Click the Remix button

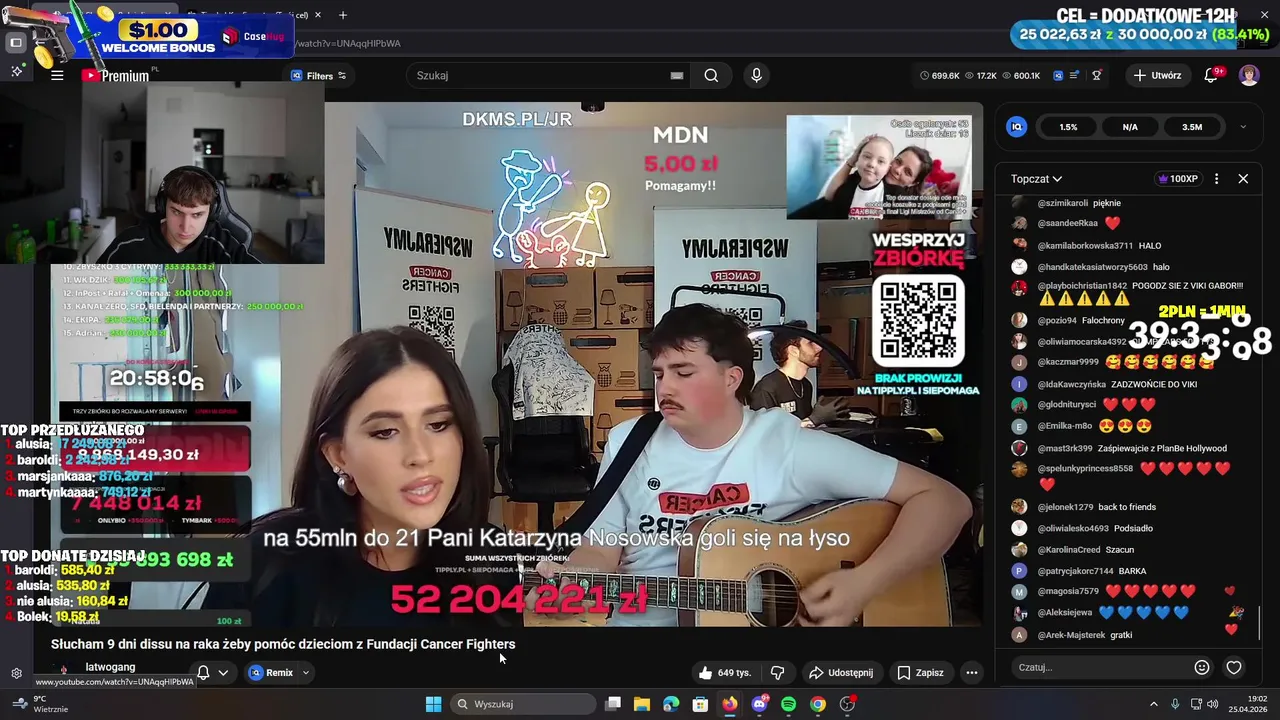pos(271,673)
